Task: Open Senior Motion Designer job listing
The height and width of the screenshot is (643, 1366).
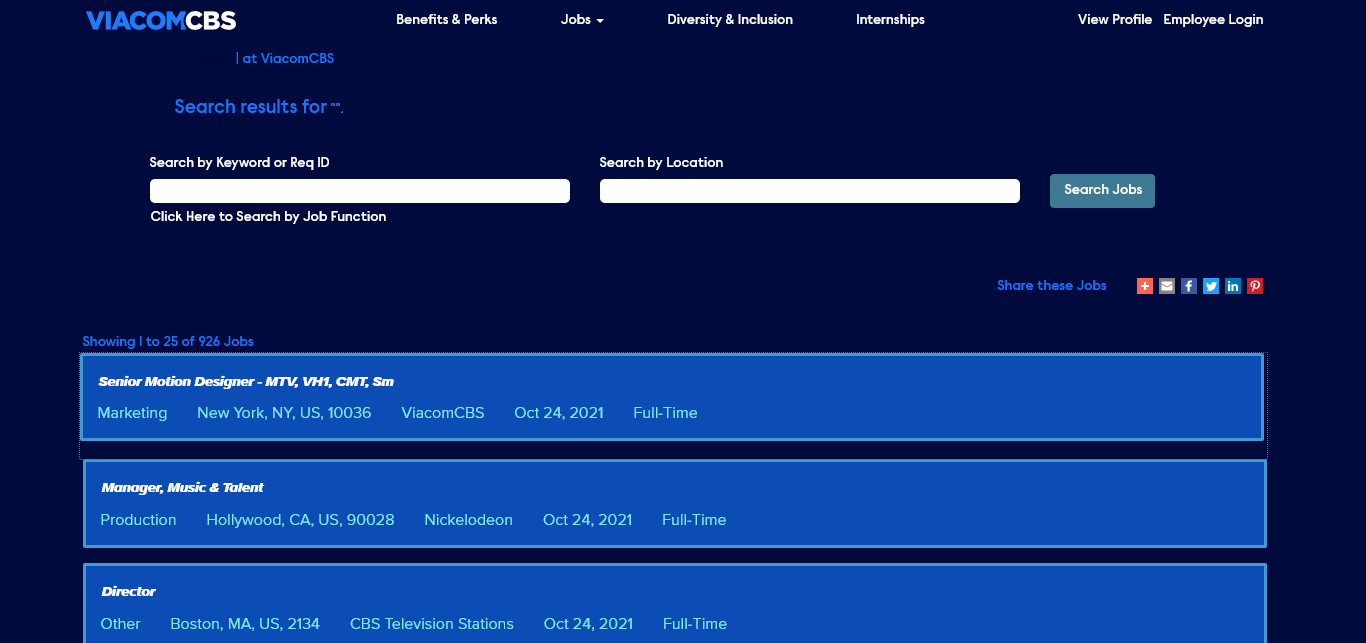Action: click(246, 382)
